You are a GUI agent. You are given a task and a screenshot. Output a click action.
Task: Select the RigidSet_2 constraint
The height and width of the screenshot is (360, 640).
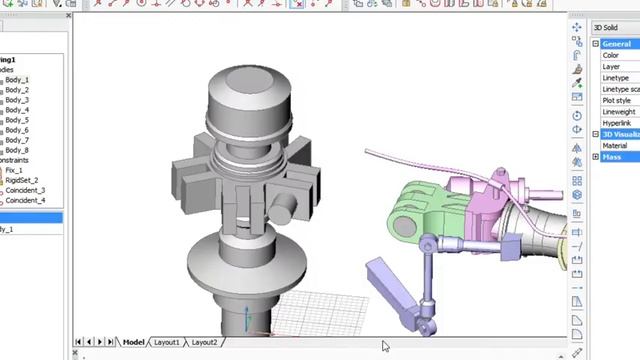click(x=22, y=180)
